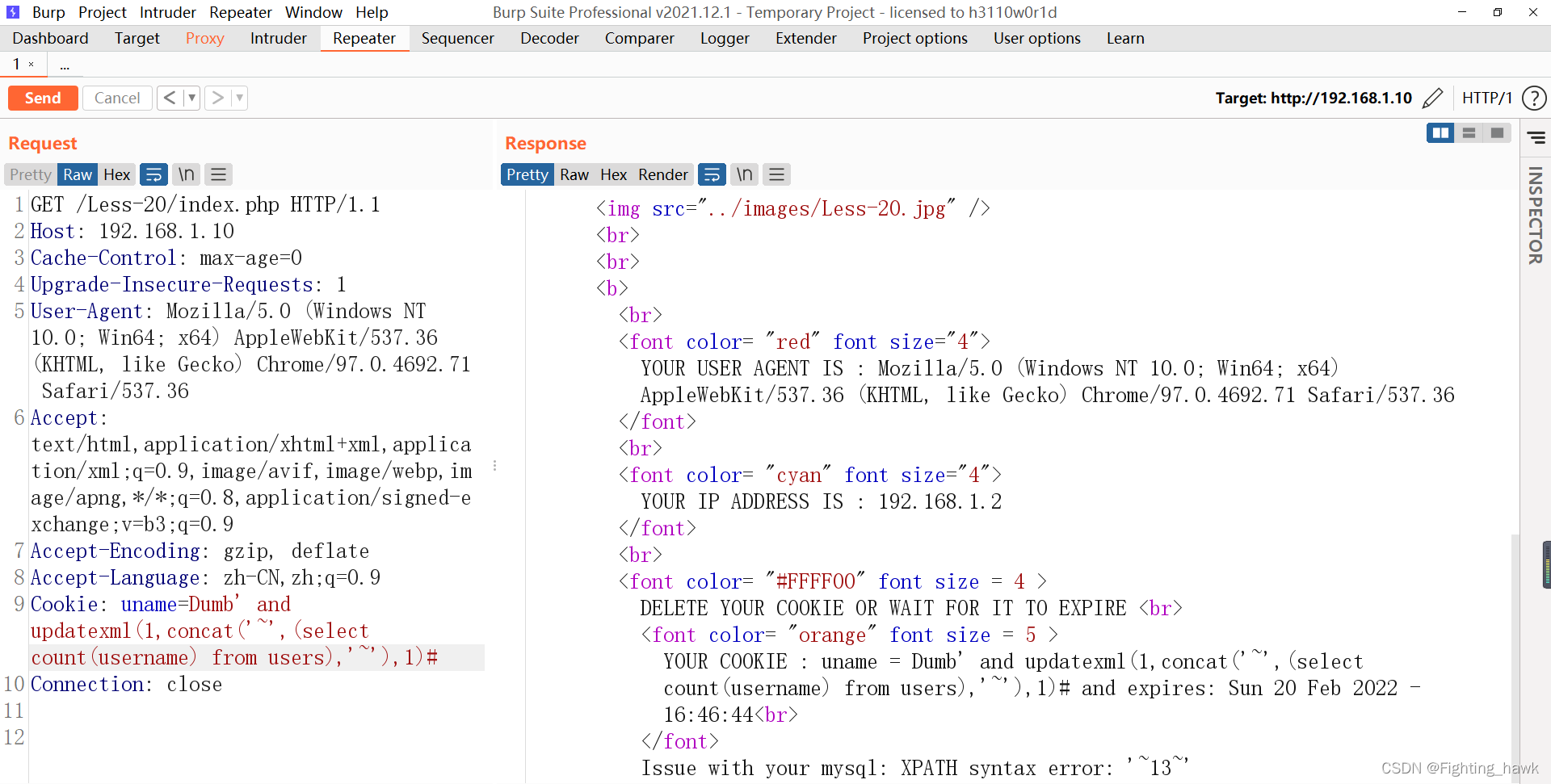Expand the INSPECTOR side panel

coord(1536,216)
